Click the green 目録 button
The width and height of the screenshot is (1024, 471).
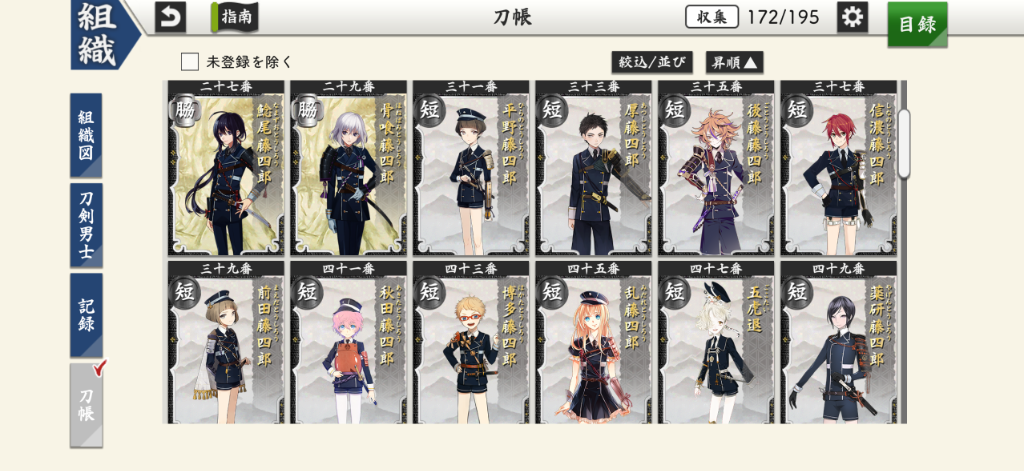[917, 24]
